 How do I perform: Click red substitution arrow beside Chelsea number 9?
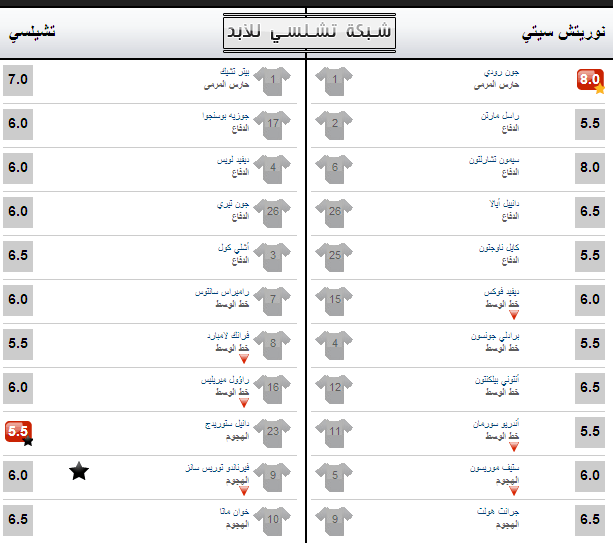(x=244, y=491)
